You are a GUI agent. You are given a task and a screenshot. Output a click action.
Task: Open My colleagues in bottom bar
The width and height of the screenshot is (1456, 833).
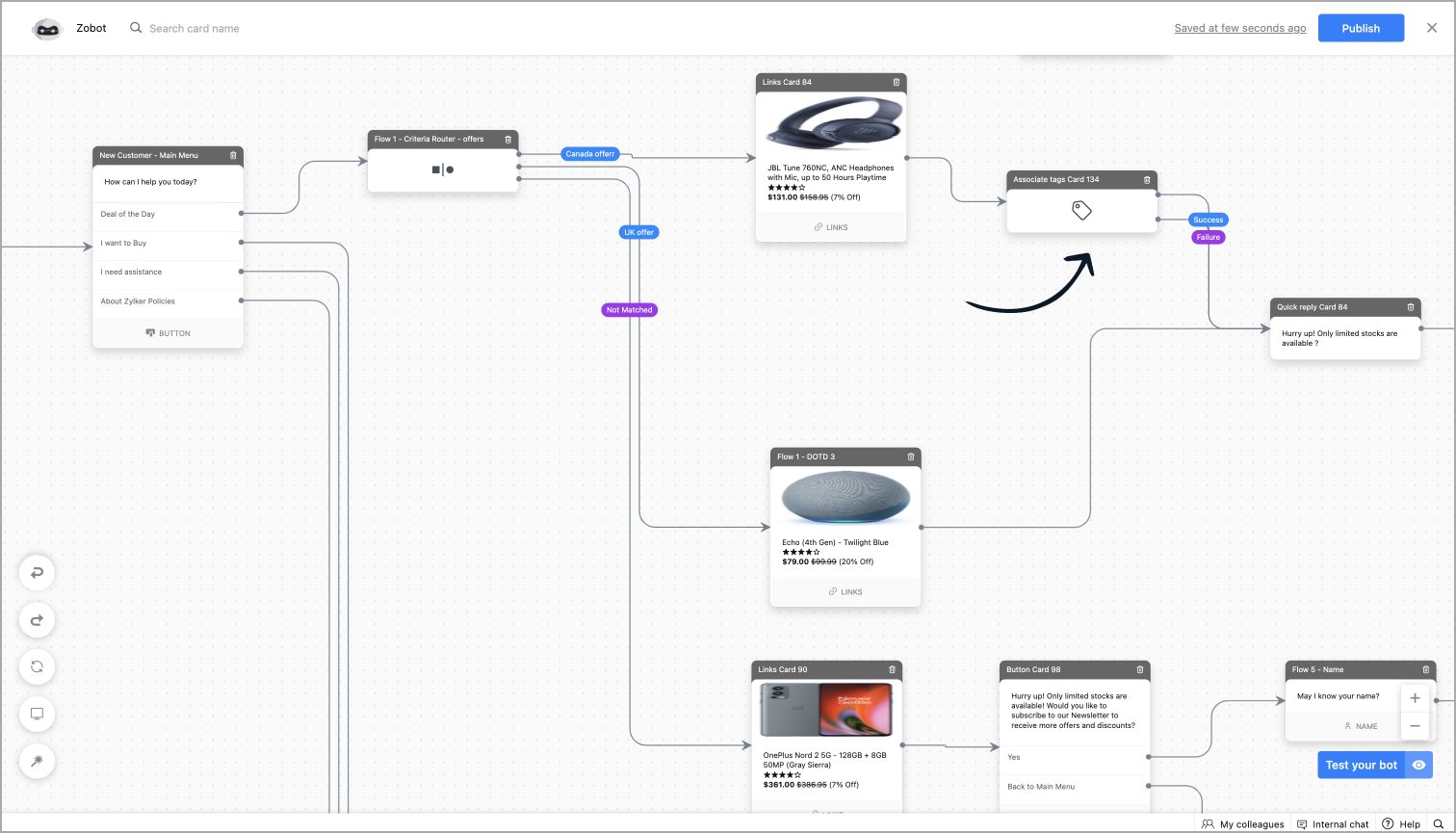pos(1243,824)
